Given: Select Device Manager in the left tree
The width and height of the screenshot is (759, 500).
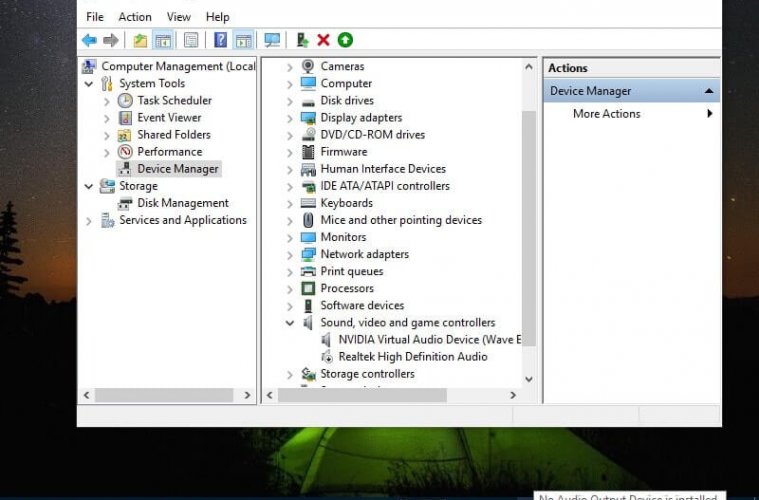Looking at the screenshot, I should [x=178, y=169].
